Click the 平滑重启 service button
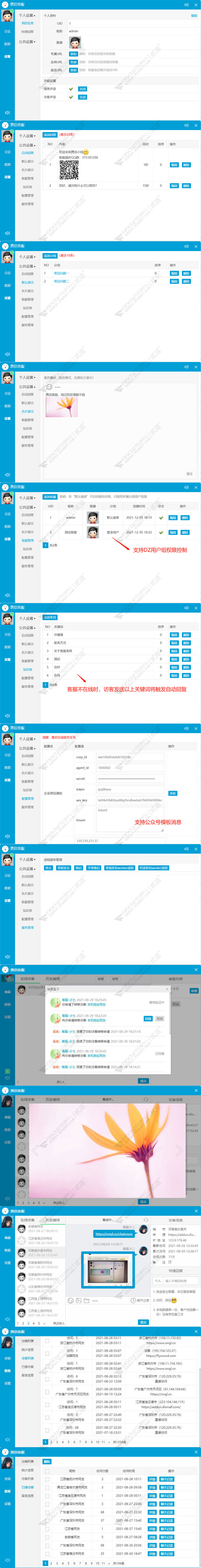 coord(93,868)
